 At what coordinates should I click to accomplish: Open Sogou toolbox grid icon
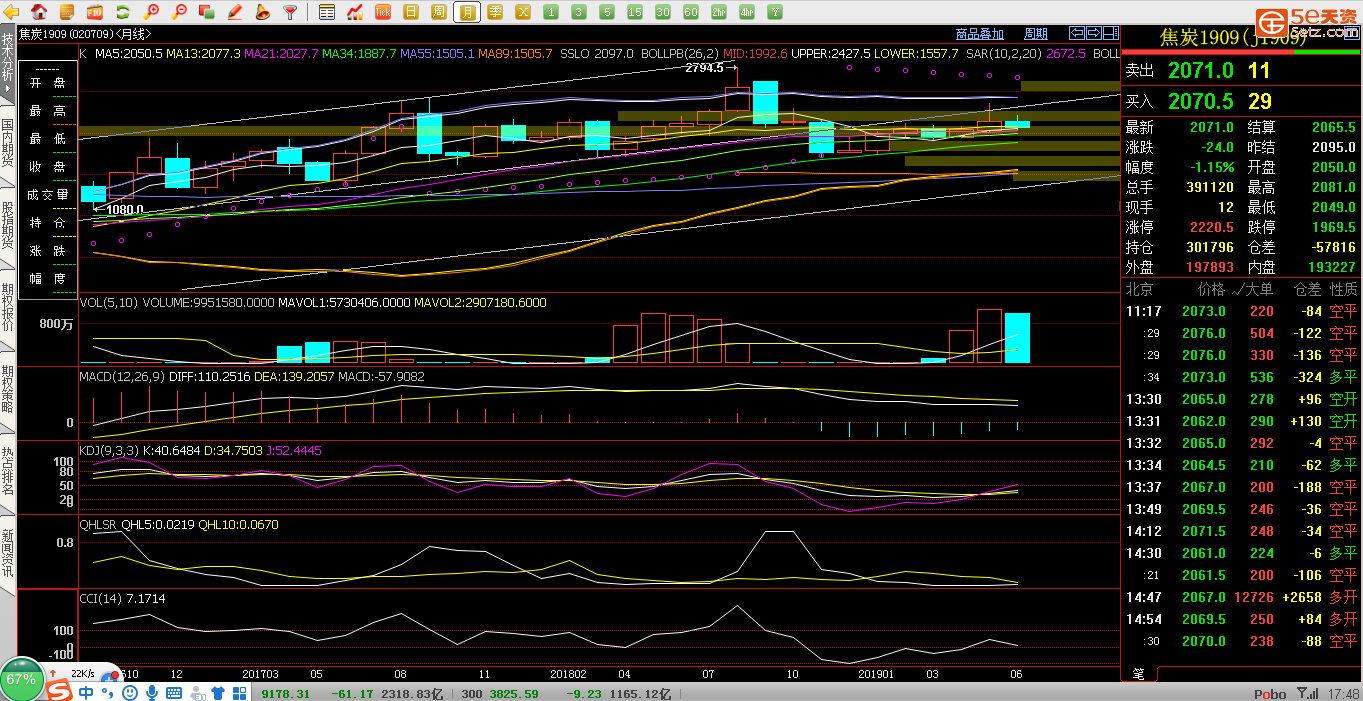[x=240, y=693]
